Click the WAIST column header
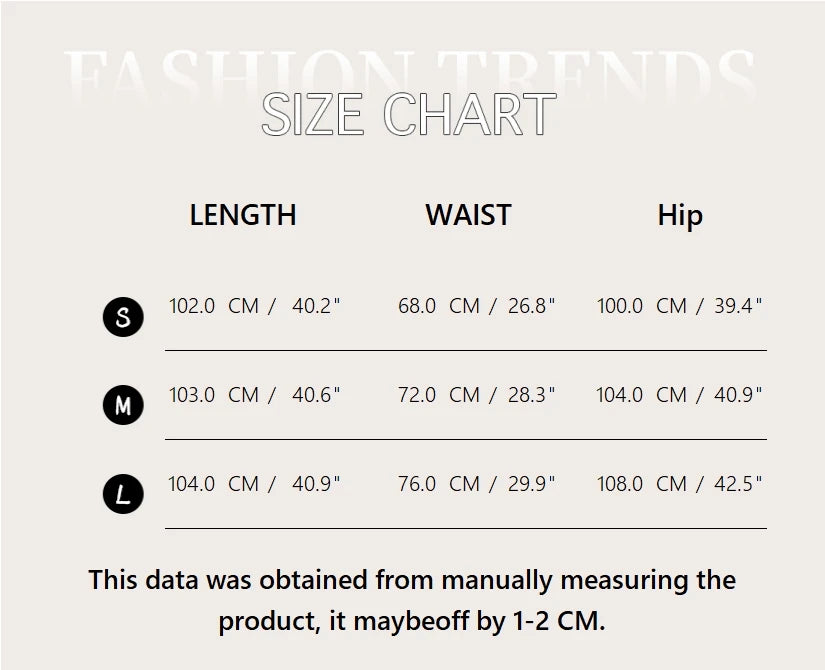The image size is (825, 670). [x=468, y=215]
